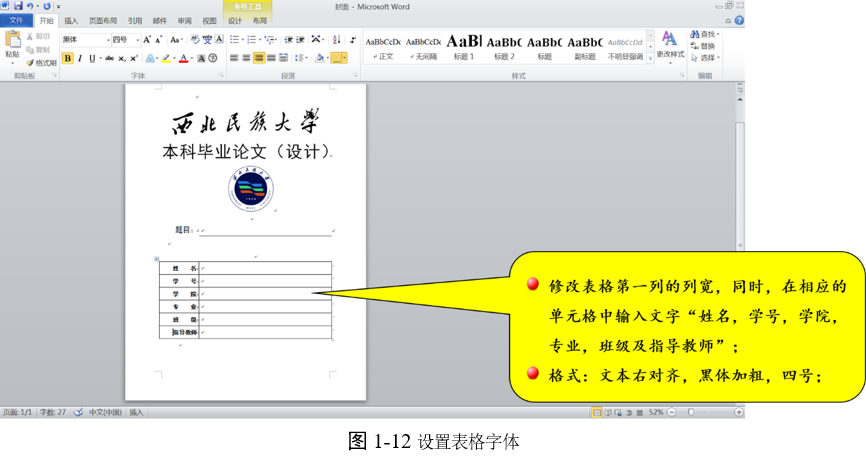Apply subscript formatting
The image size is (866, 466).
(x=122, y=58)
